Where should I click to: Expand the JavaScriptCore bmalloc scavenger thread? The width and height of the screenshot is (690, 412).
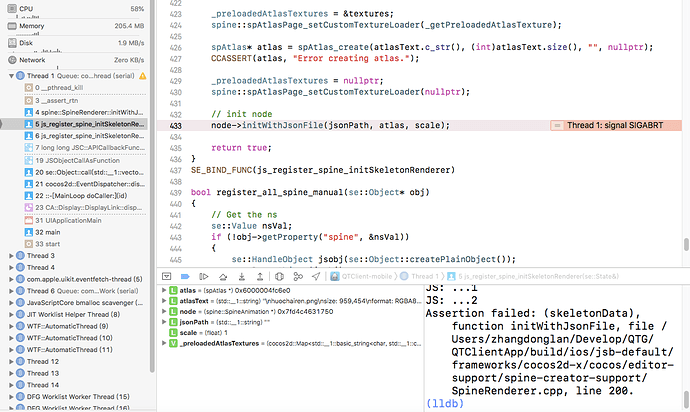[x=11, y=303]
